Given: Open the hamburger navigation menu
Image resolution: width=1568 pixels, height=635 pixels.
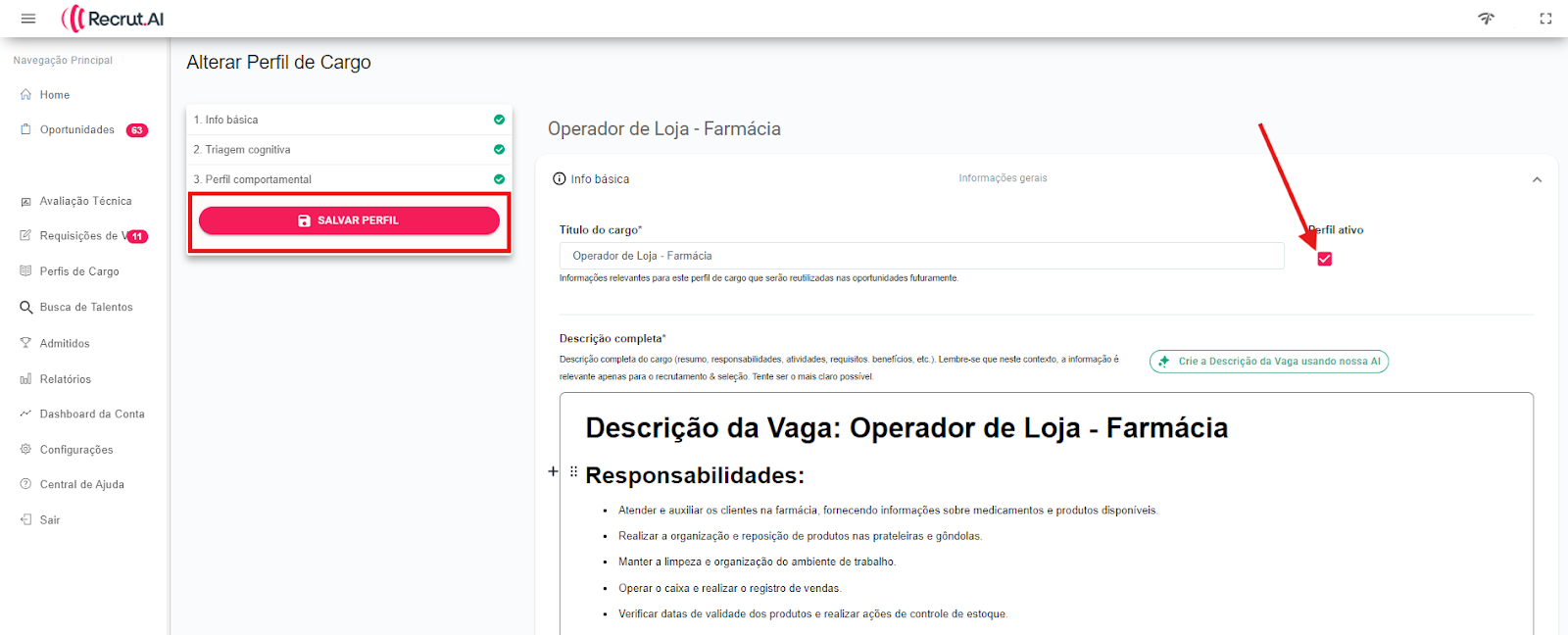Looking at the screenshot, I should coord(28,19).
